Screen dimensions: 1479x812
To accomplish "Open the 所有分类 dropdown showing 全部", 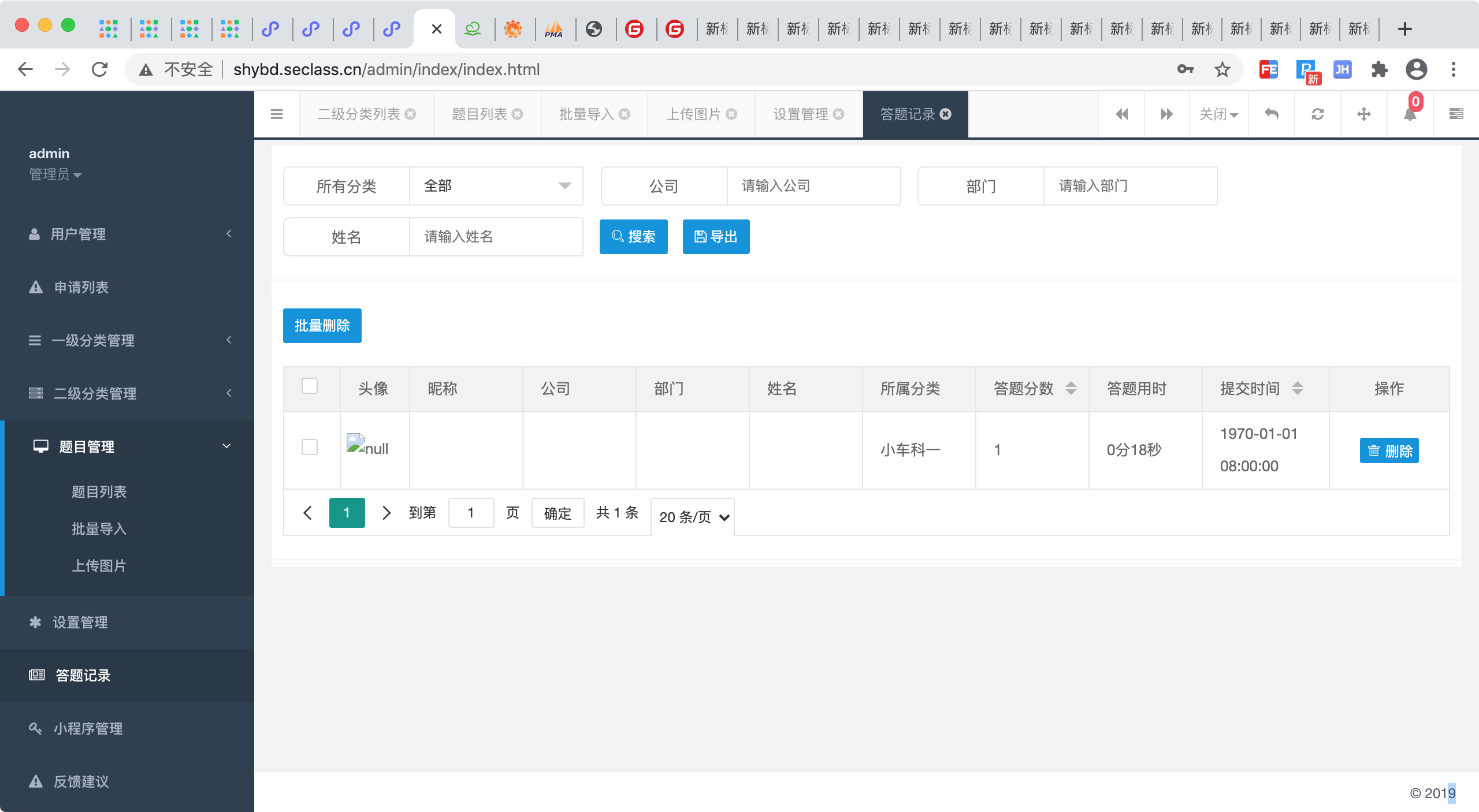I will point(496,186).
